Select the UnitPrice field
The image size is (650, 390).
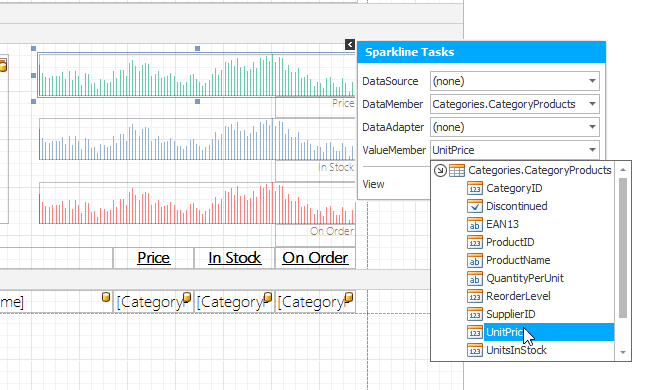pyautogui.click(x=548, y=332)
